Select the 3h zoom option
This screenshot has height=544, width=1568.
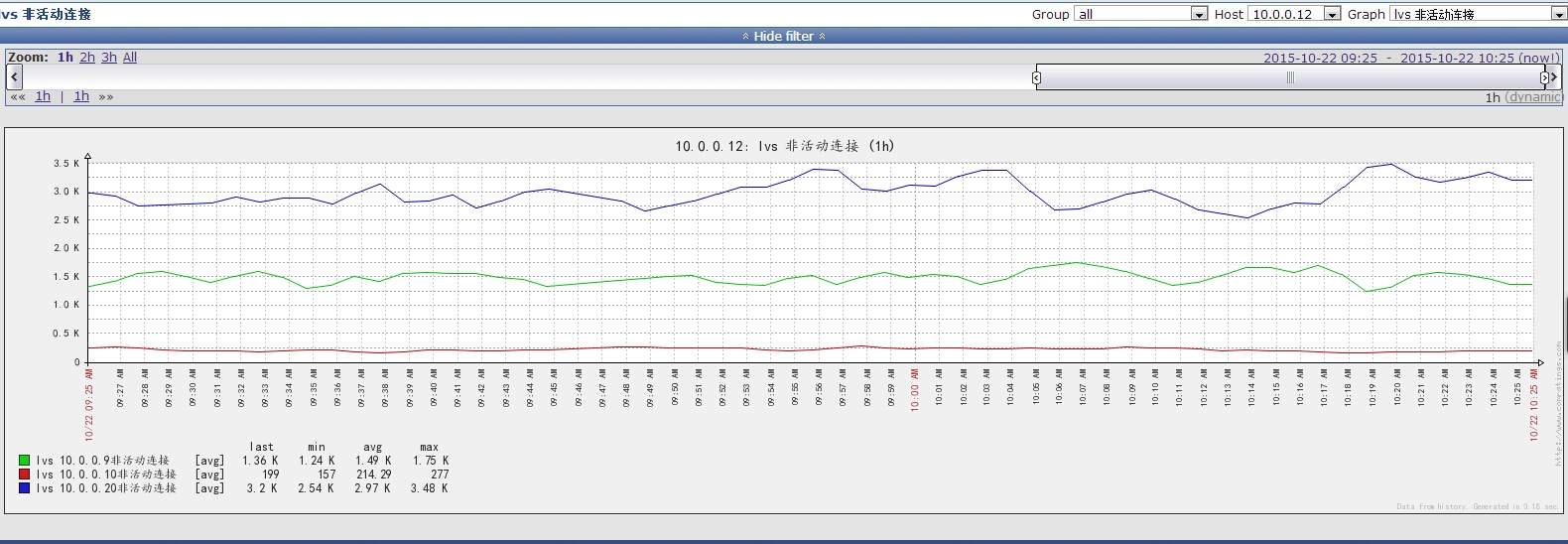[x=109, y=58]
